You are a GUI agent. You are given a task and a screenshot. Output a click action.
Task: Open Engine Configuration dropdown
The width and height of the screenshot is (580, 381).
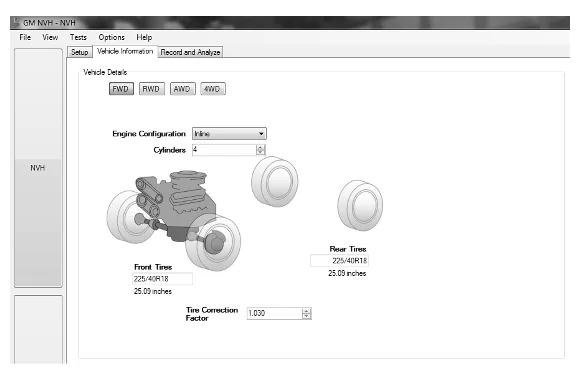point(229,134)
